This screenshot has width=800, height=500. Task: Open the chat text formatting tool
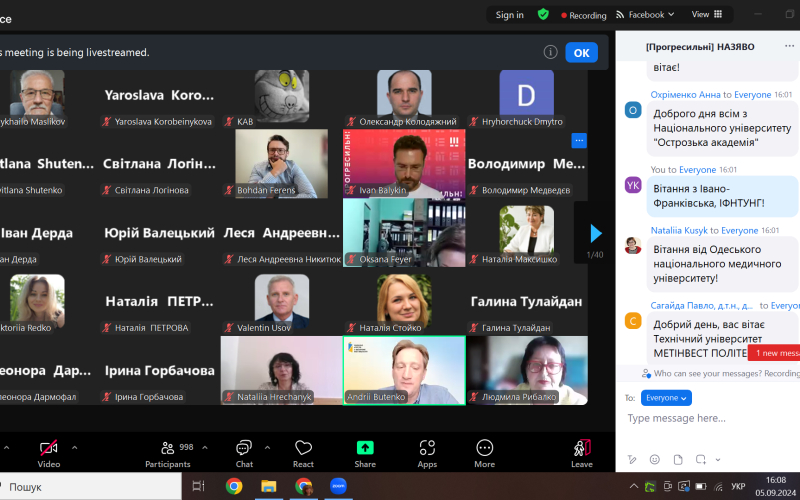[632, 459]
